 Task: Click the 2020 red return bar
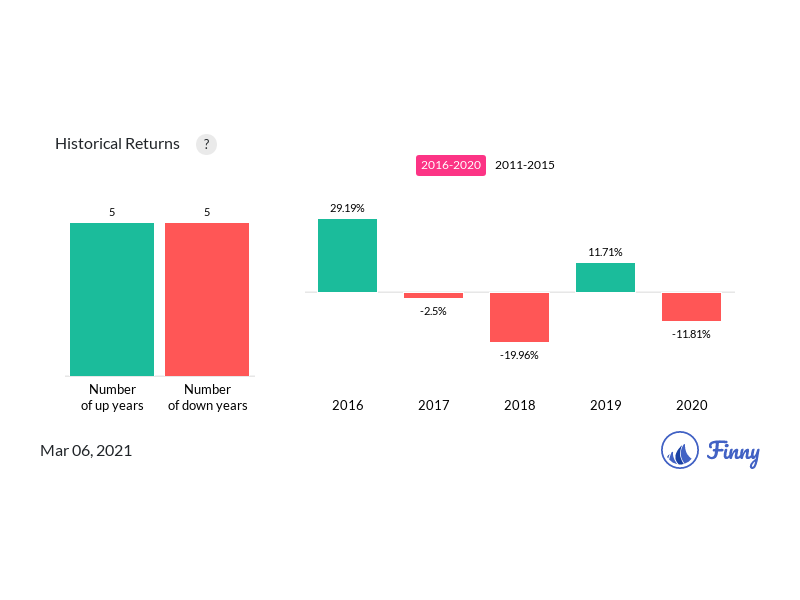coord(691,307)
